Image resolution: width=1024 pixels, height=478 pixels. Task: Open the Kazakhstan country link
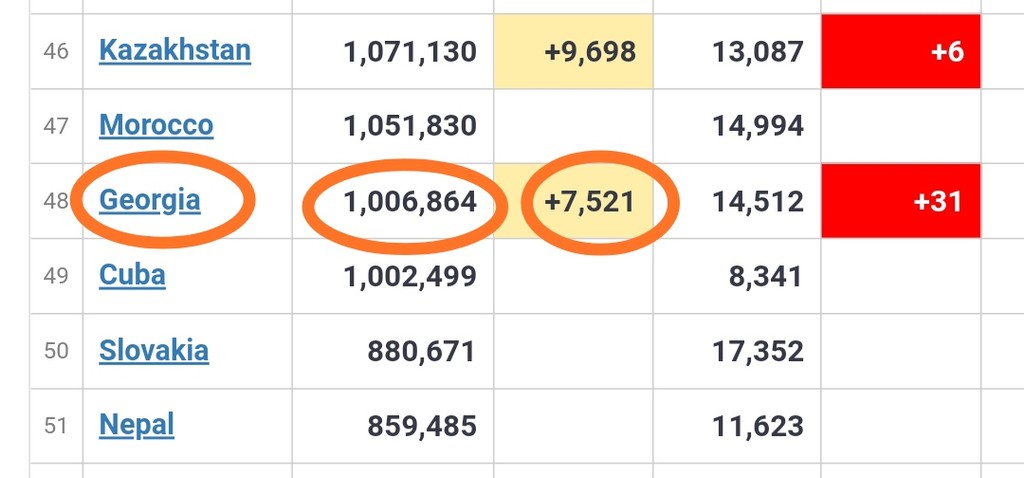point(174,50)
